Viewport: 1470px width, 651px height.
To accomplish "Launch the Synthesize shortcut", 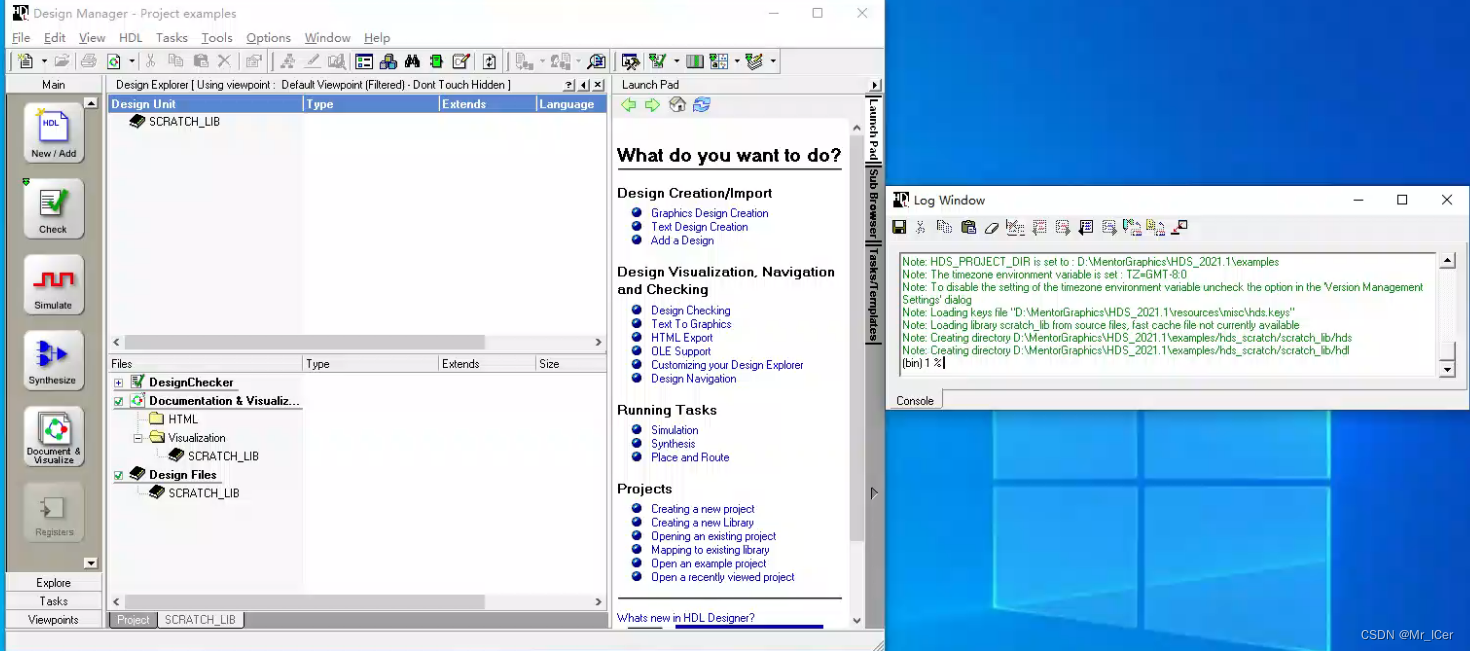I will [54, 360].
